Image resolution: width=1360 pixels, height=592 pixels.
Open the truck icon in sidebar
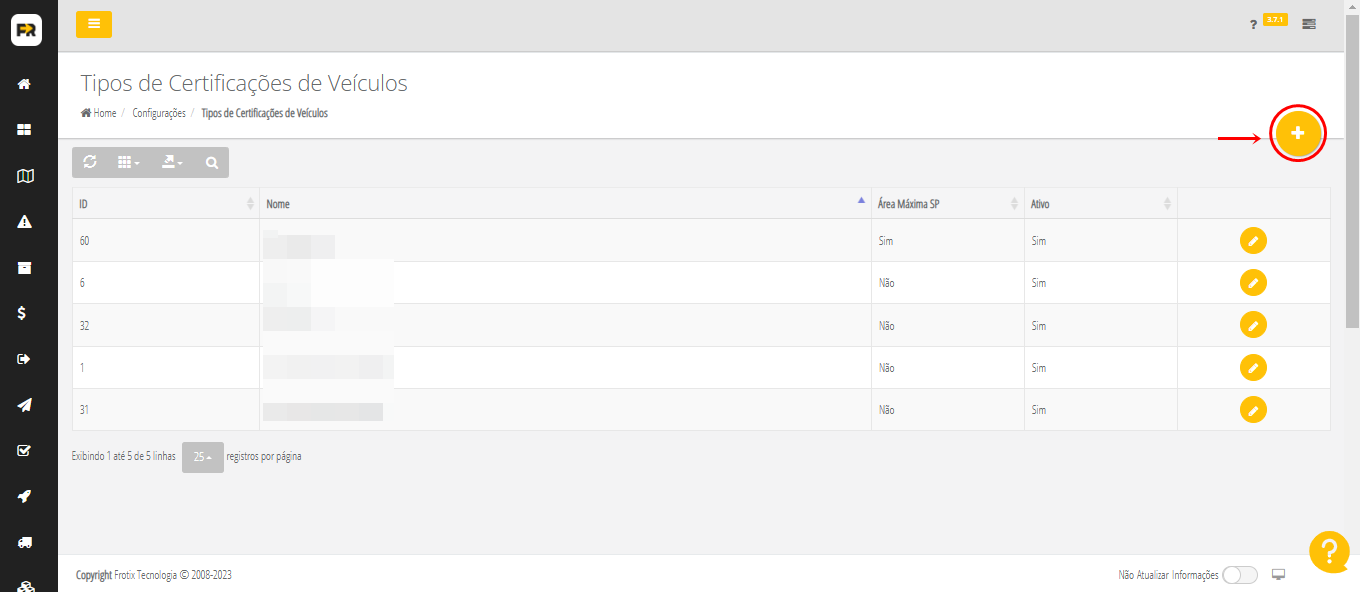pyautogui.click(x=25, y=542)
